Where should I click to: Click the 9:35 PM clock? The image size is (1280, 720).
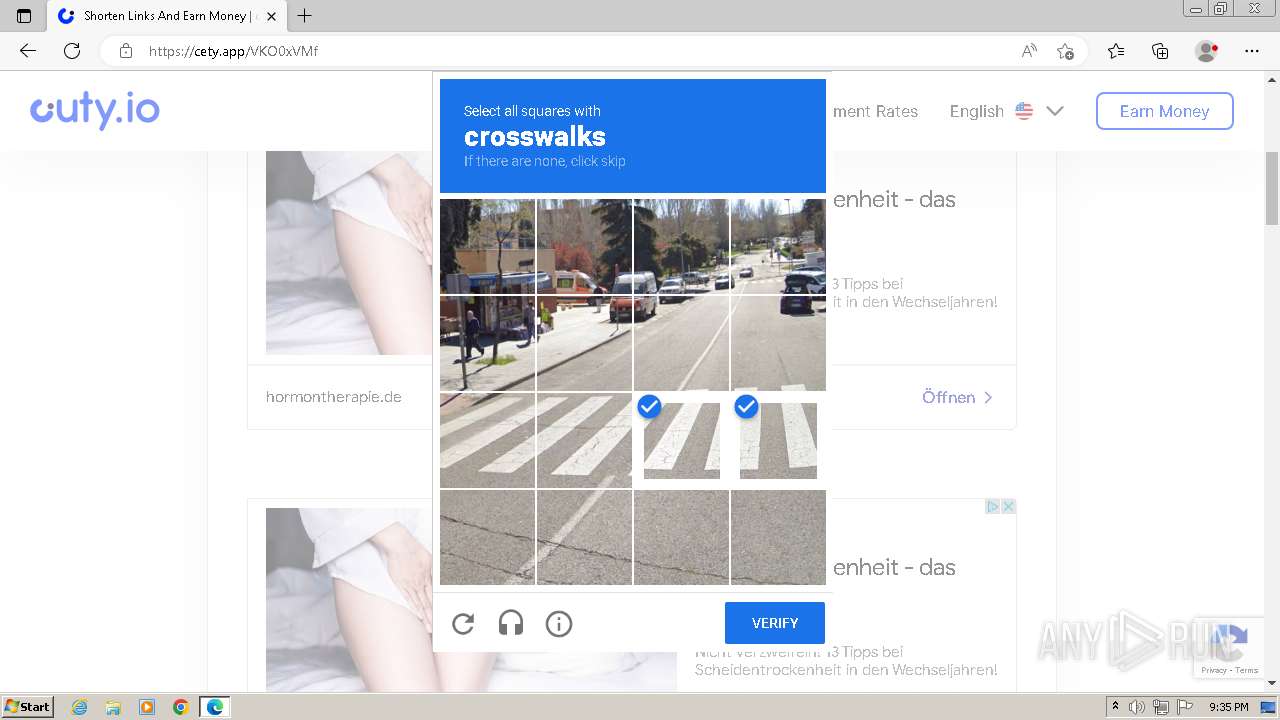[x=1229, y=707]
